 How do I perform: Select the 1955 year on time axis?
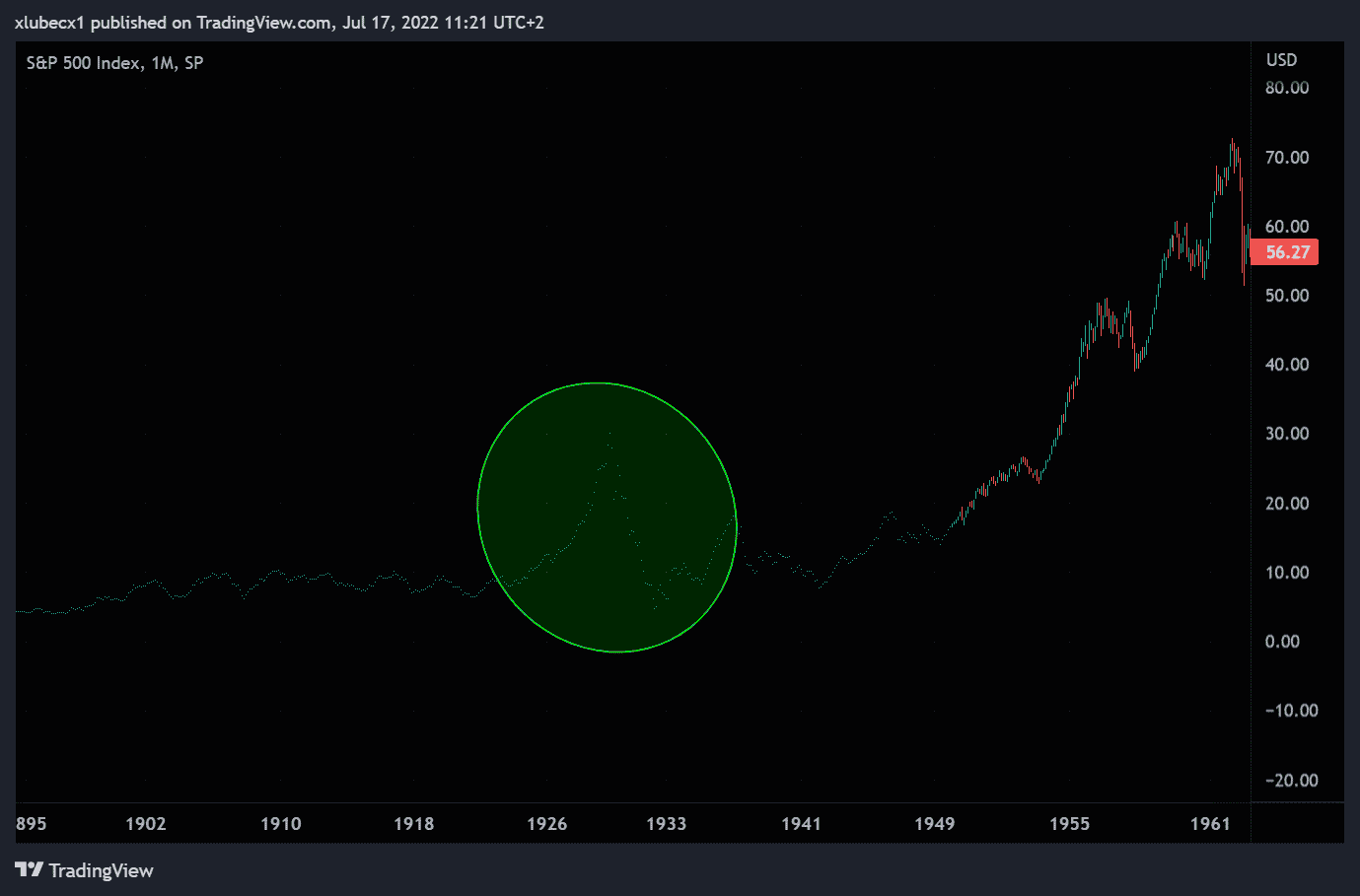[x=1069, y=824]
